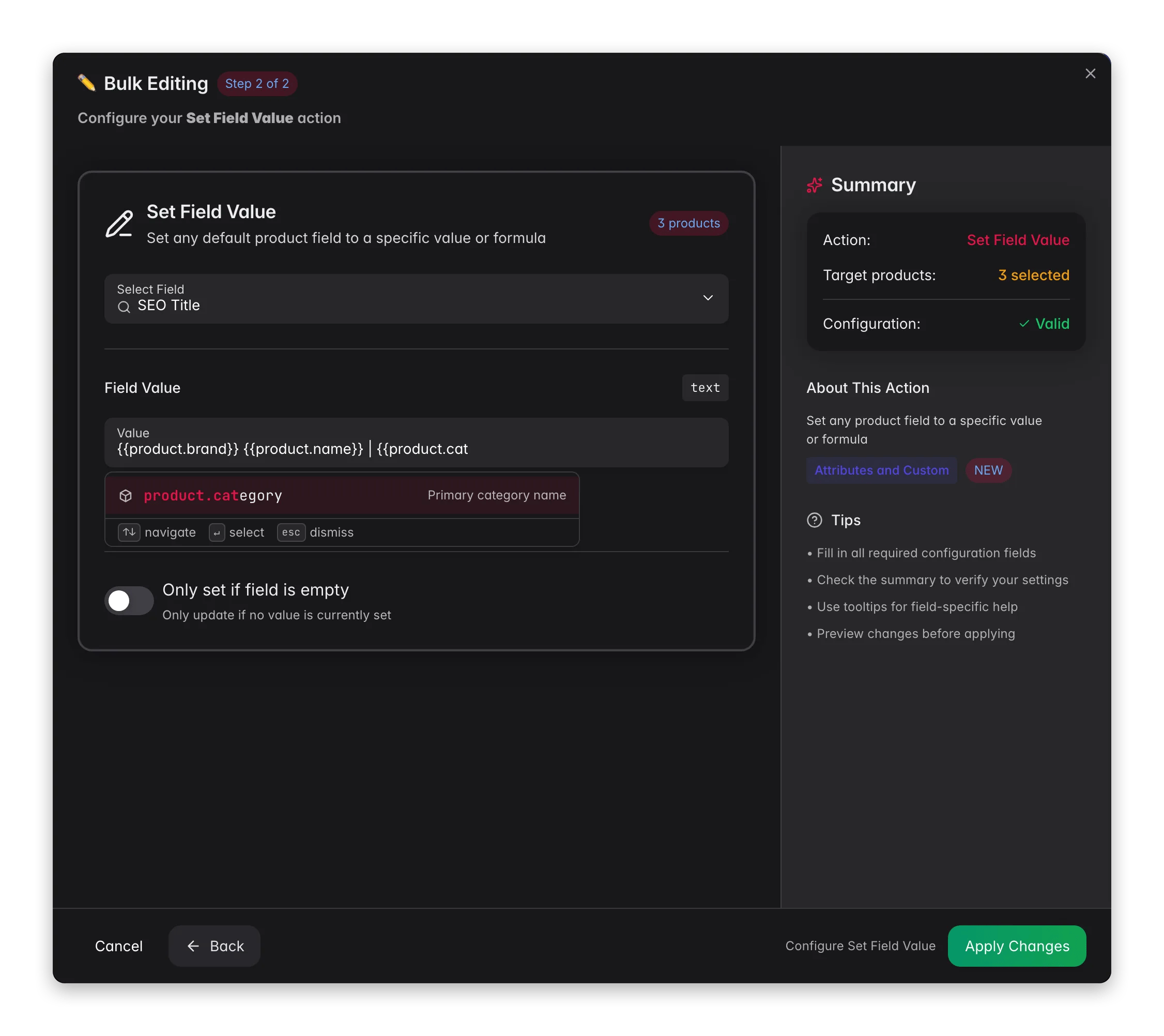The height and width of the screenshot is (1036, 1164).
Task: Focus the Value formula input field
Action: click(x=416, y=443)
